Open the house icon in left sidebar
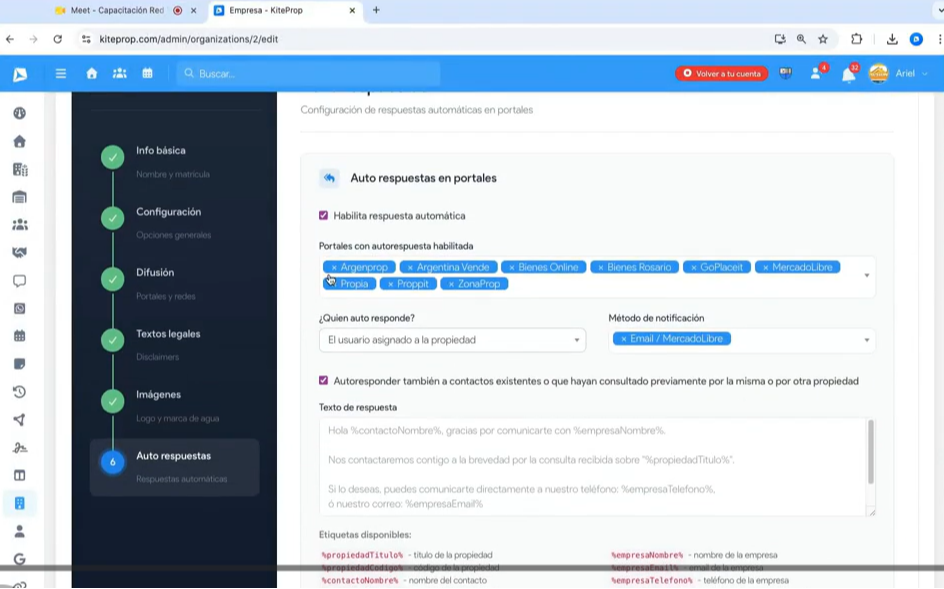The height and width of the screenshot is (589, 944). tap(19, 142)
